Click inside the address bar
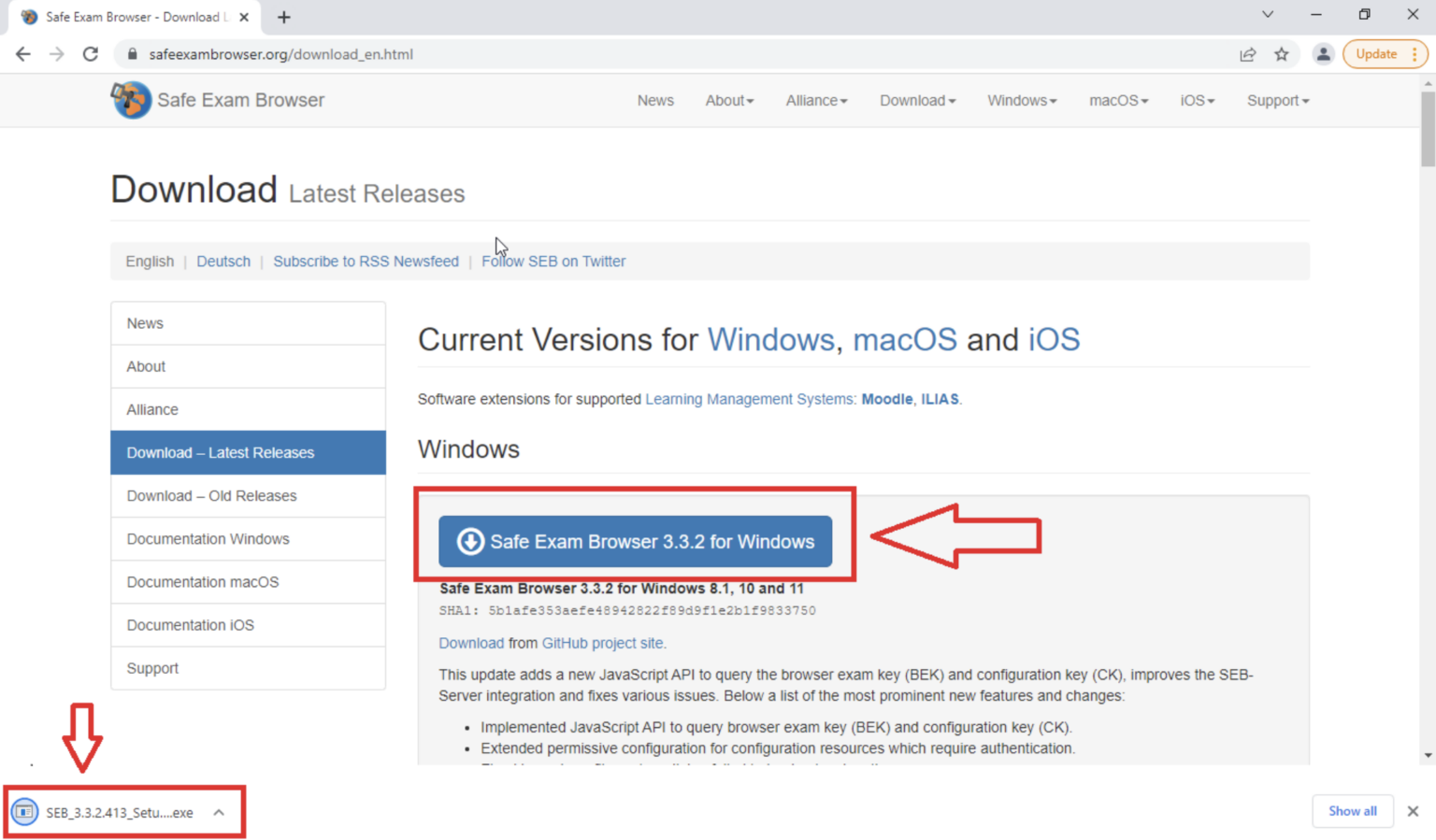Screen dimensions: 1436x840 [x=561, y=54]
